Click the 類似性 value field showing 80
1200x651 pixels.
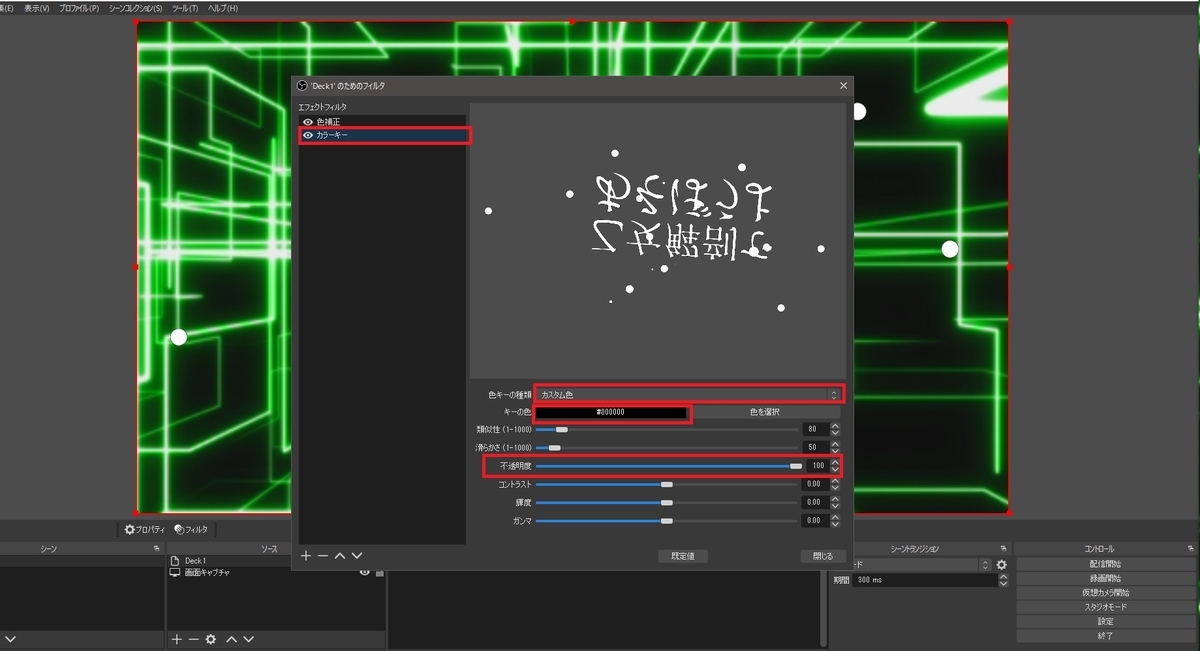pos(815,429)
